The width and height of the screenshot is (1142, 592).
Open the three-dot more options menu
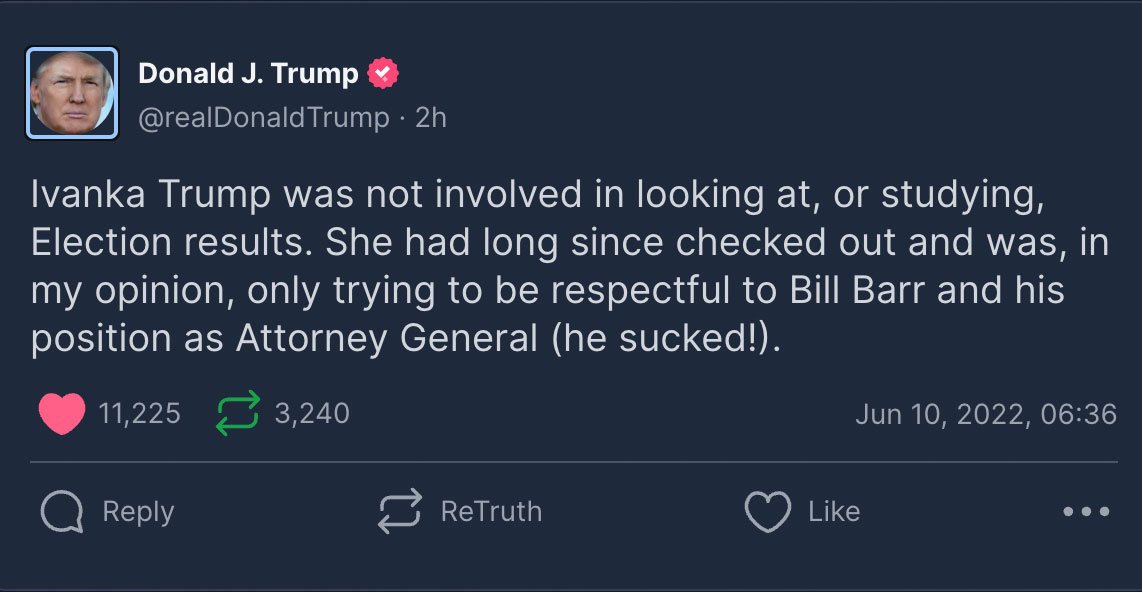point(1086,512)
